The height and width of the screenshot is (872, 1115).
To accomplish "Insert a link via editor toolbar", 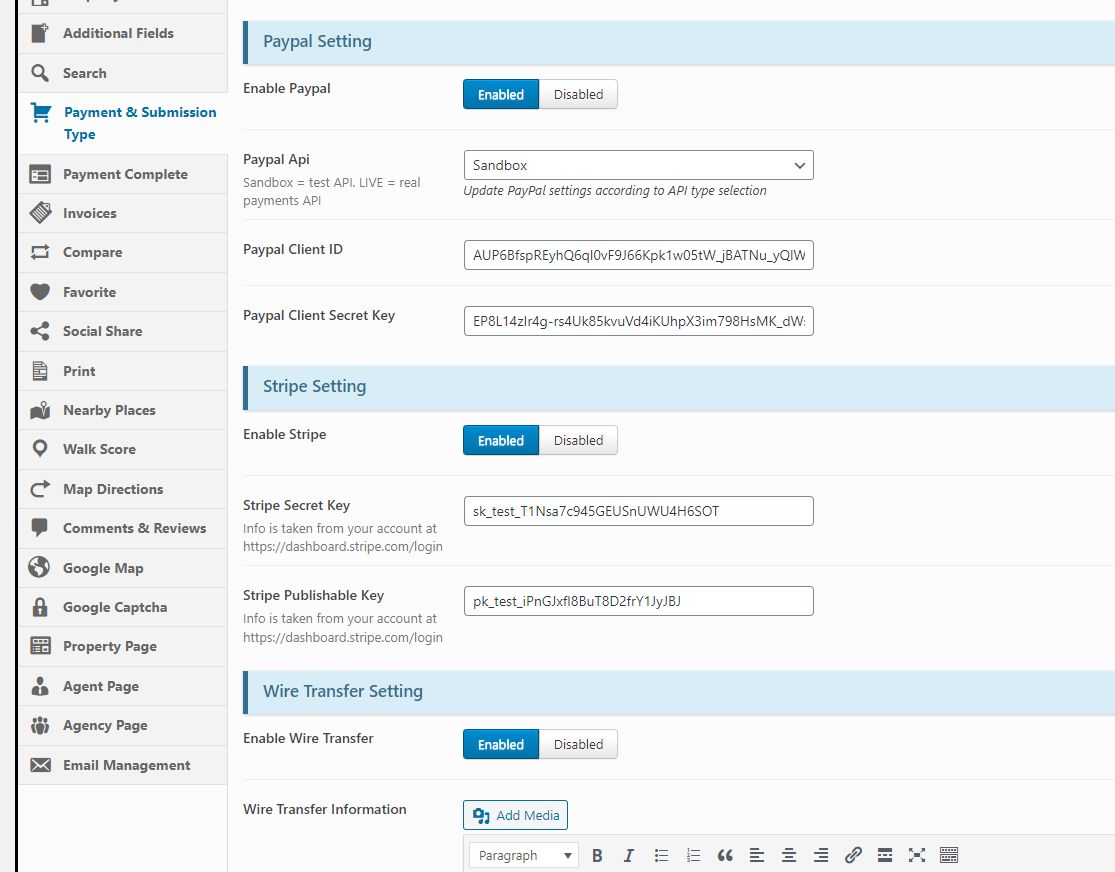I will click(853, 855).
